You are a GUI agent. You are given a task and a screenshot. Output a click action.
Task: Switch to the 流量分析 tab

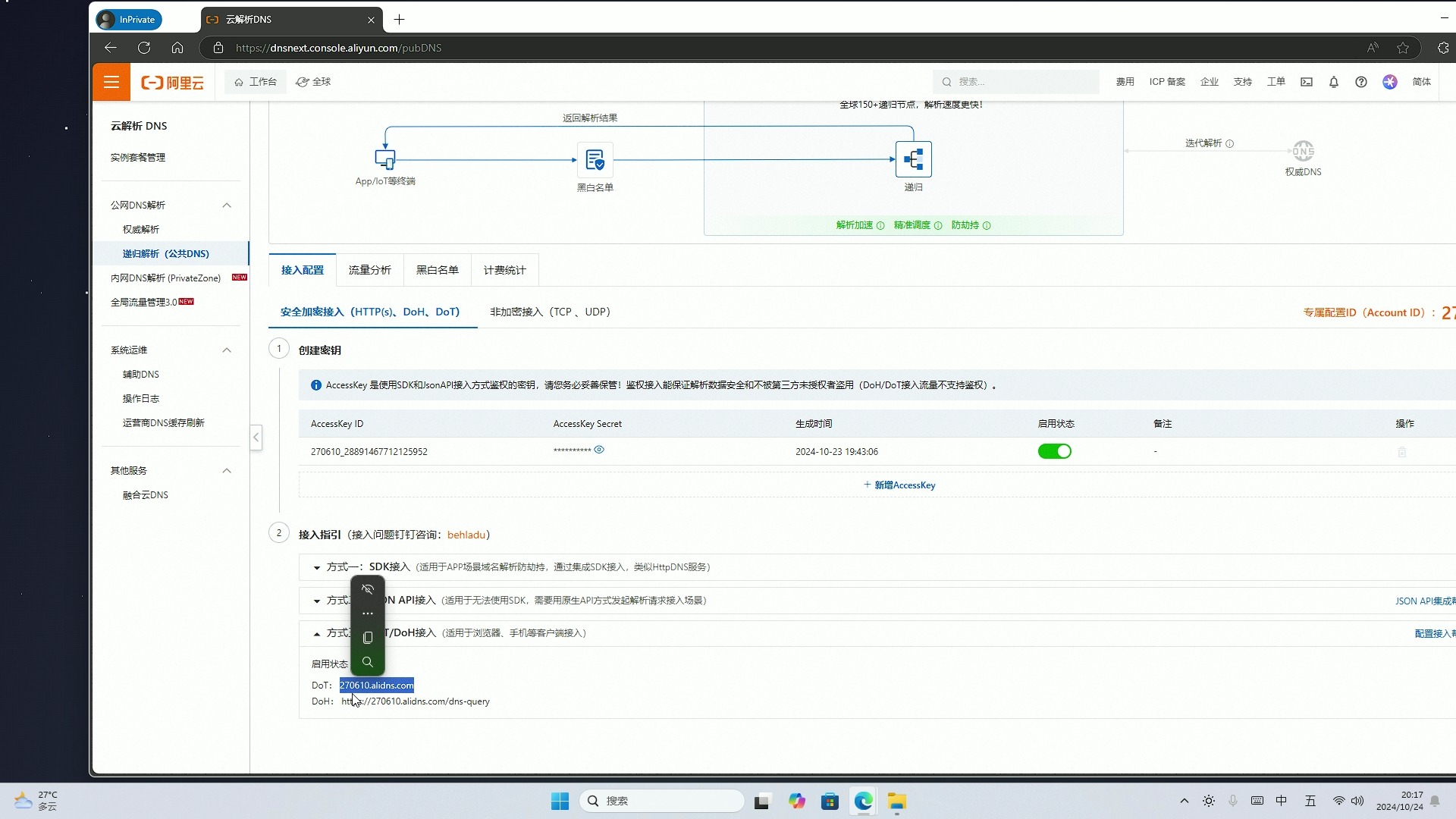[x=370, y=270]
